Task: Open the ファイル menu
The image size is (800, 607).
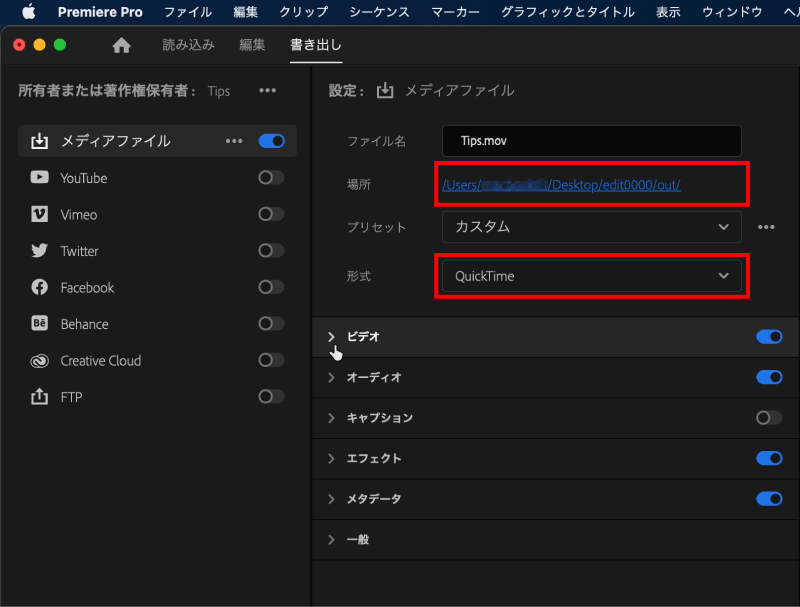Action: click(188, 12)
